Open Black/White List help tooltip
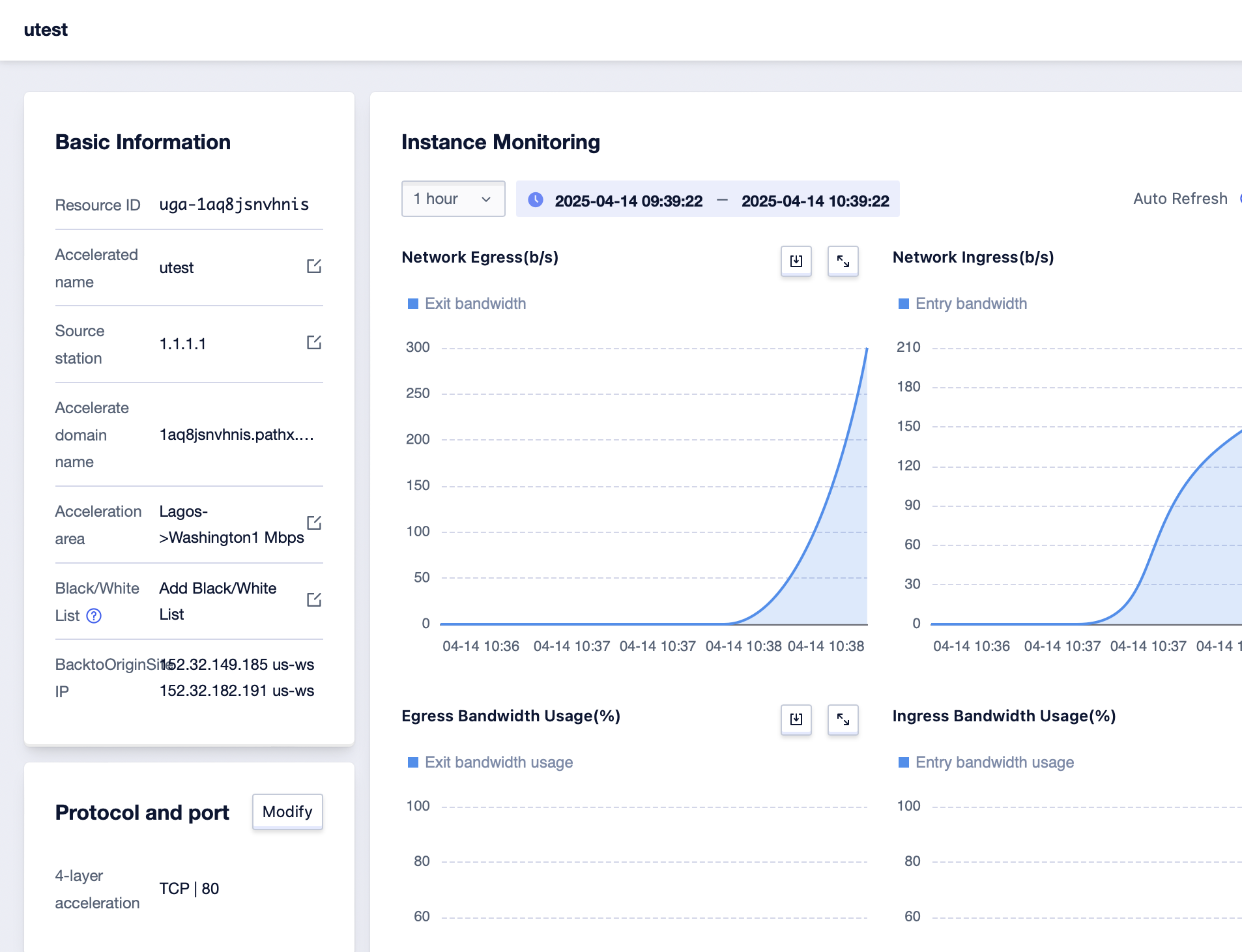 click(94, 616)
